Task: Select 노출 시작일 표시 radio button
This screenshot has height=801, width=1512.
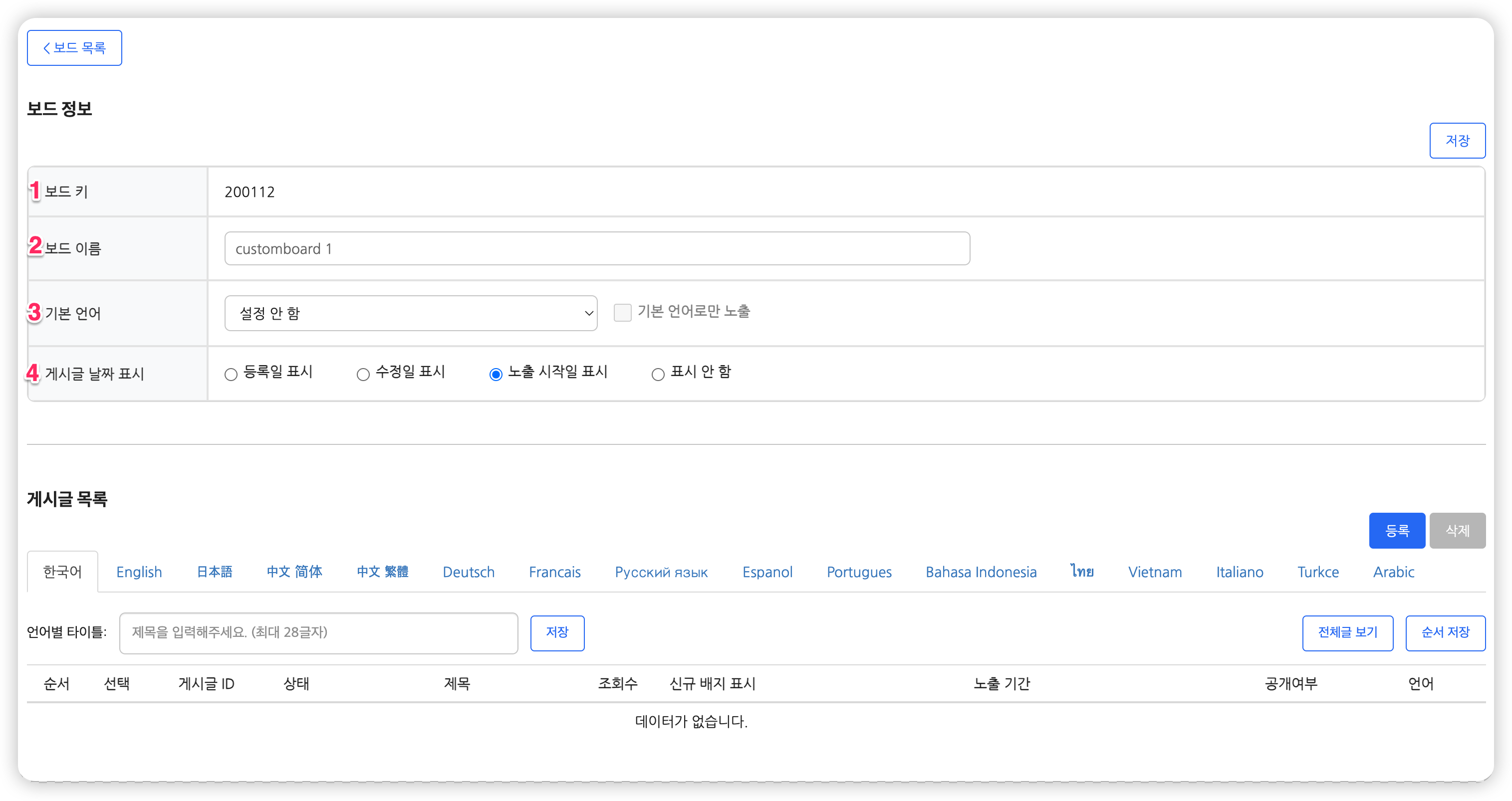Action: (496, 375)
